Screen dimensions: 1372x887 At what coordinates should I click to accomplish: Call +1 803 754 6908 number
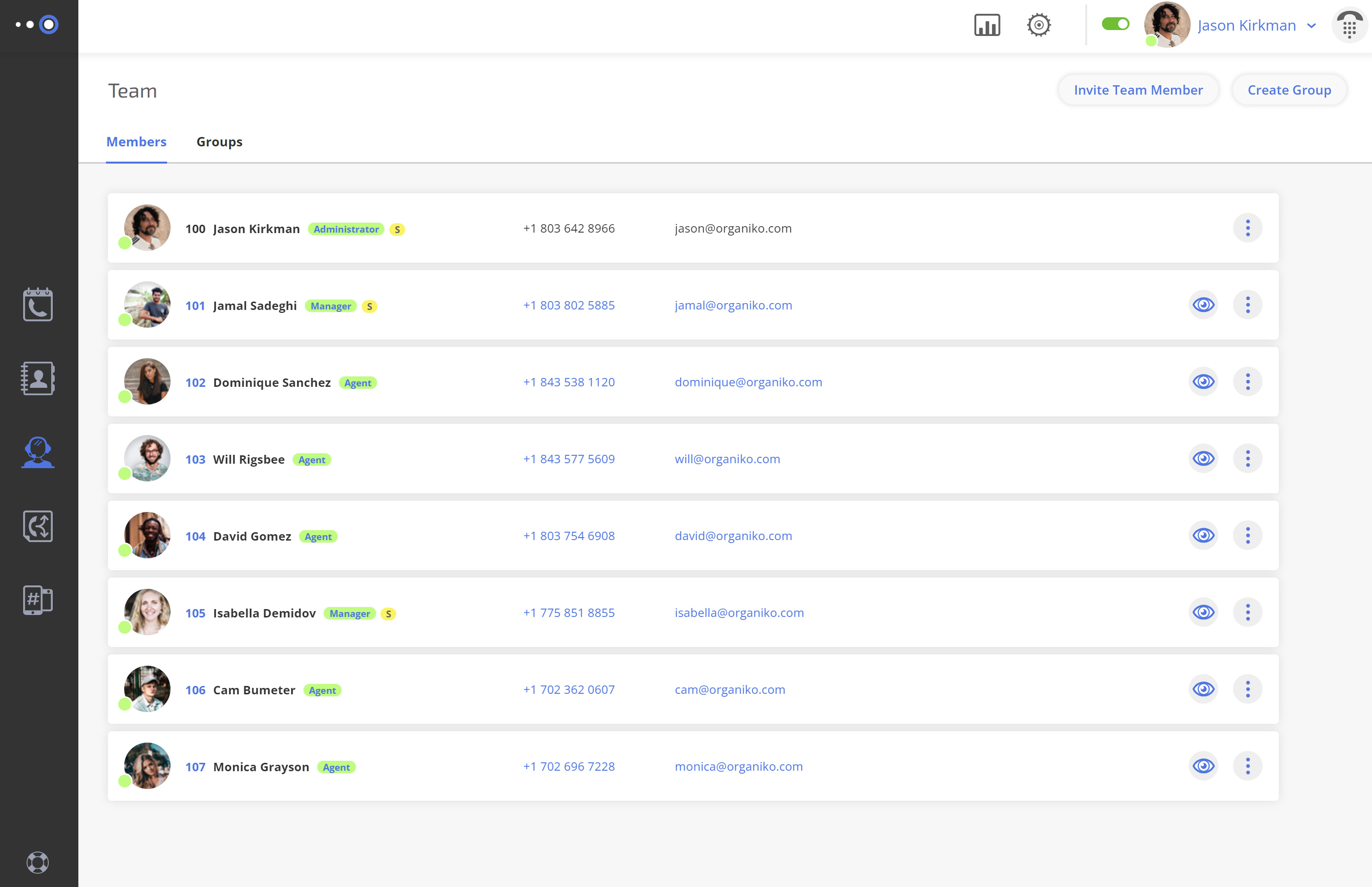[x=569, y=536]
